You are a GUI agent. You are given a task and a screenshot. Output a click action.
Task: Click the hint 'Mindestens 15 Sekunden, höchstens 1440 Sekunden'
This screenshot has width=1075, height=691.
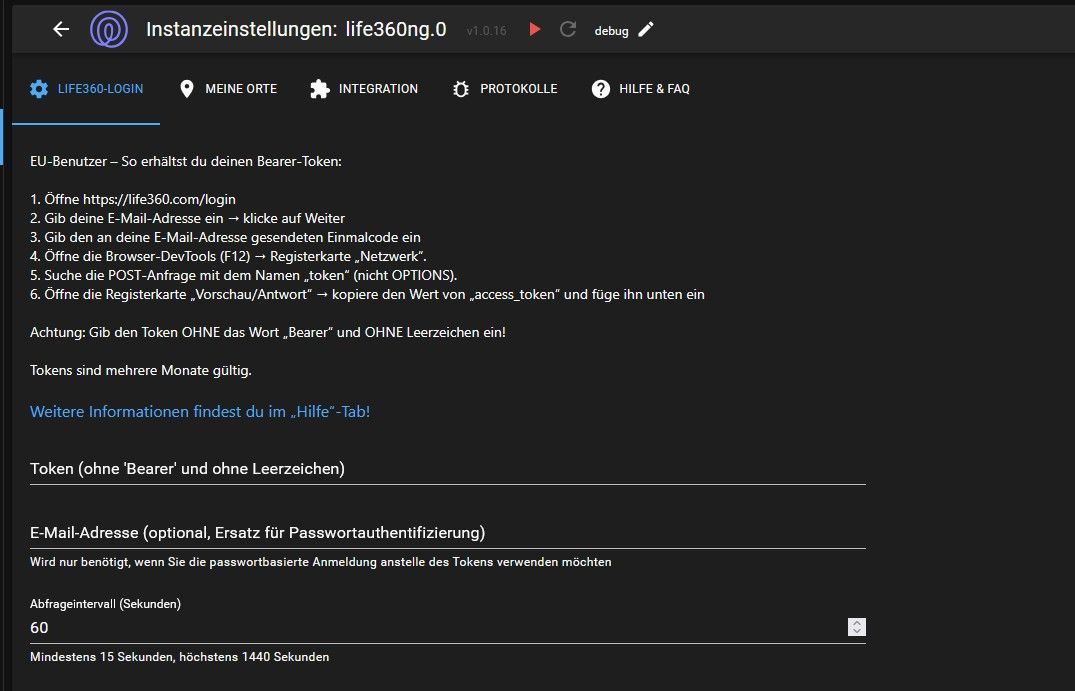(x=180, y=657)
